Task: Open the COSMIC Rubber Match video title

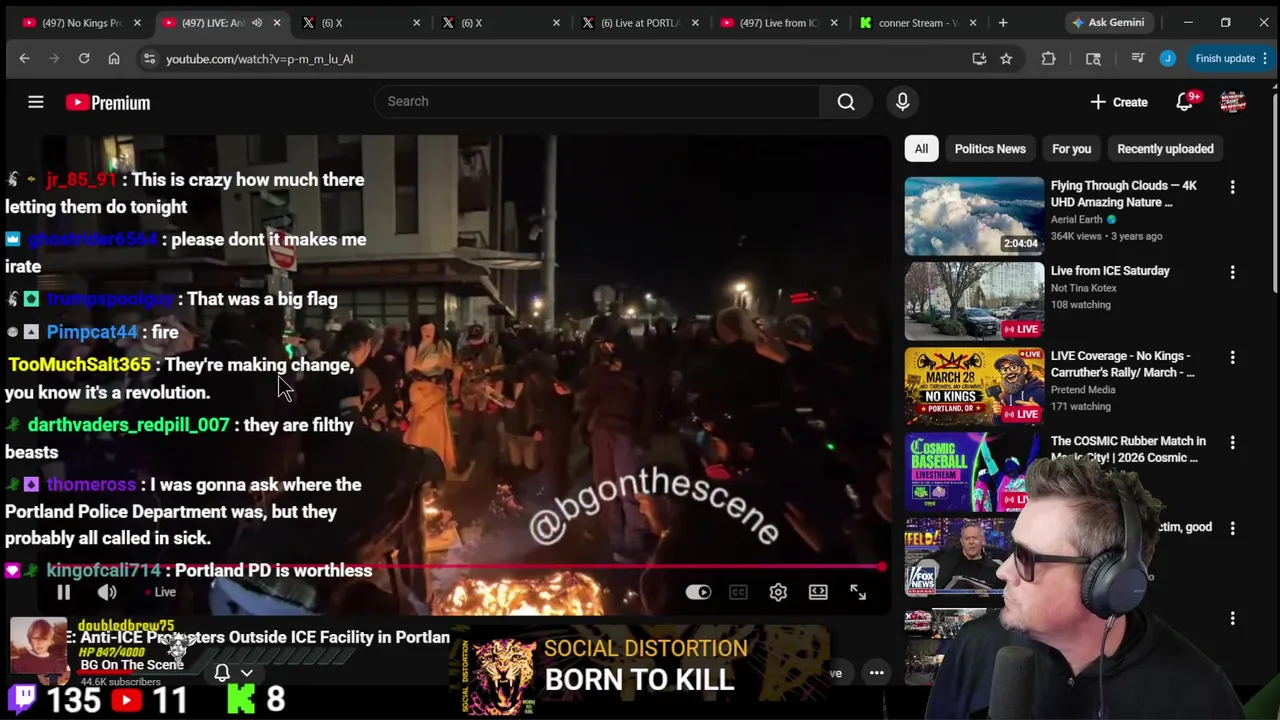Action: [1128, 449]
